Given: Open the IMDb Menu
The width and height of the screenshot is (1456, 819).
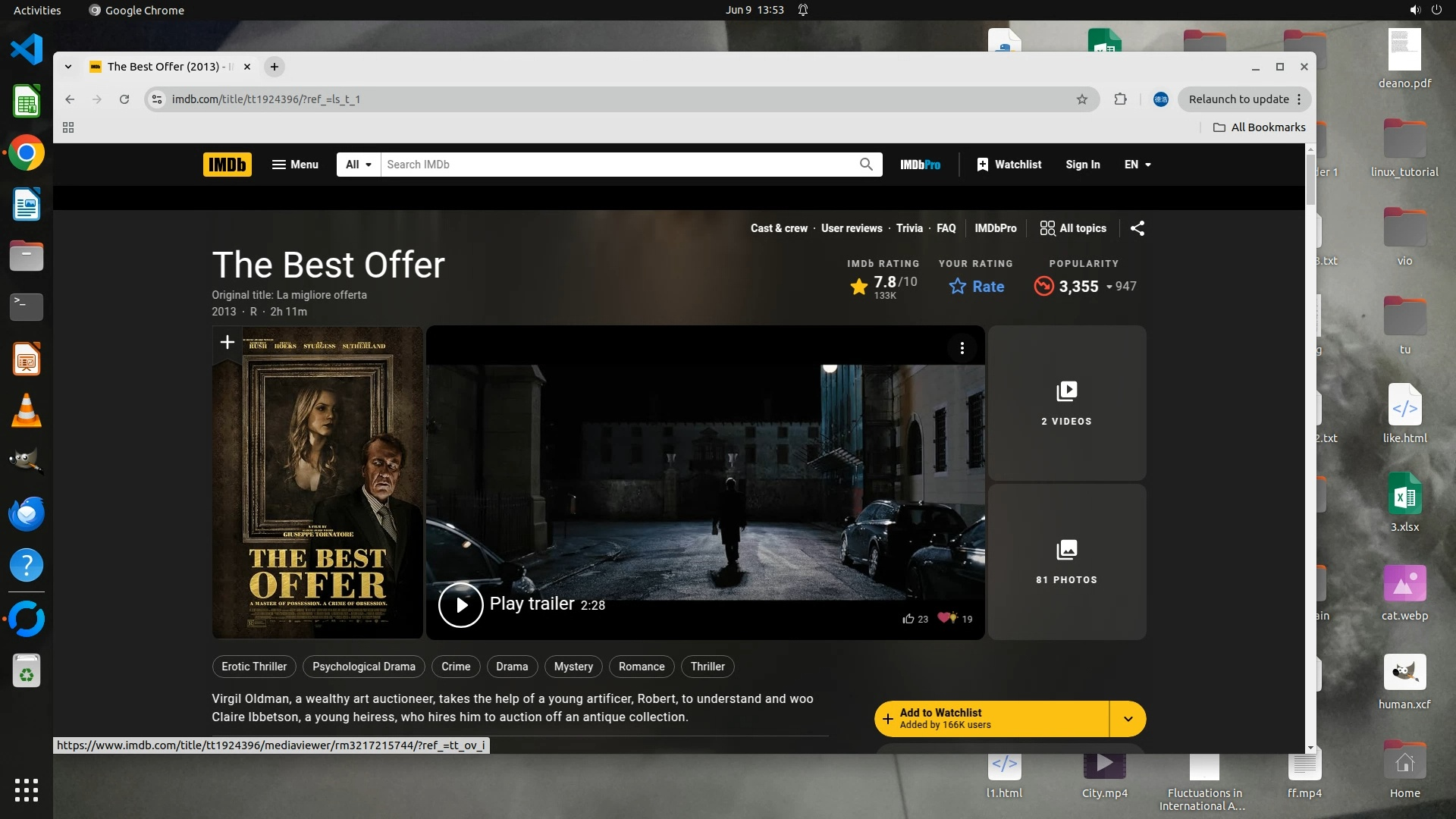Looking at the screenshot, I should click(295, 165).
